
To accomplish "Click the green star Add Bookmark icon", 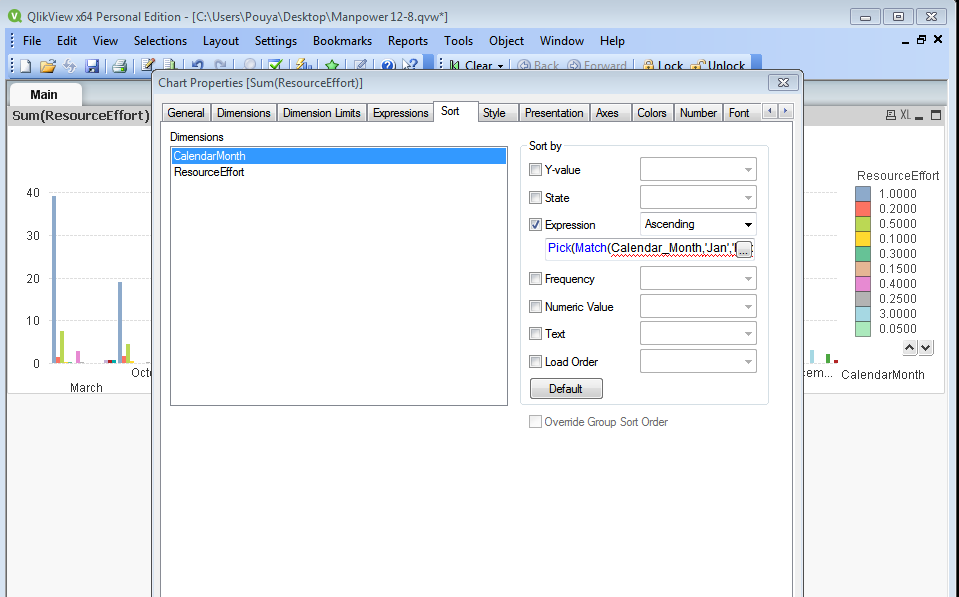I will [x=332, y=65].
